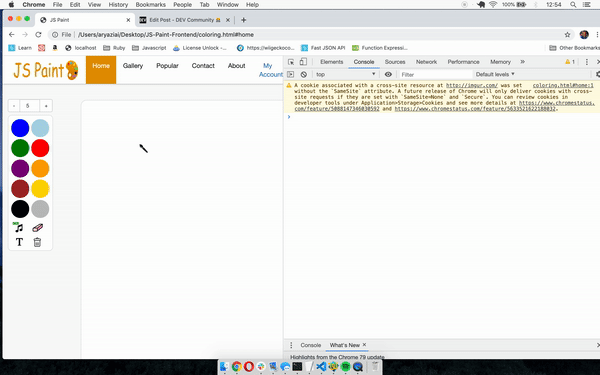The height and width of the screenshot is (375, 600).
Task: Open the DevTools three-dot menu
Action: click(587, 62)
